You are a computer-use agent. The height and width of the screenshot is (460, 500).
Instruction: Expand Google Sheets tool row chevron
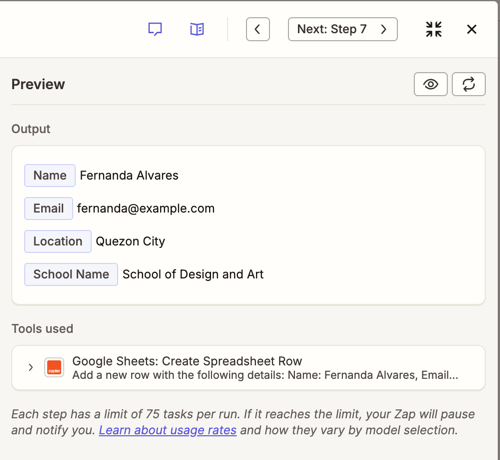click(31, 367)
